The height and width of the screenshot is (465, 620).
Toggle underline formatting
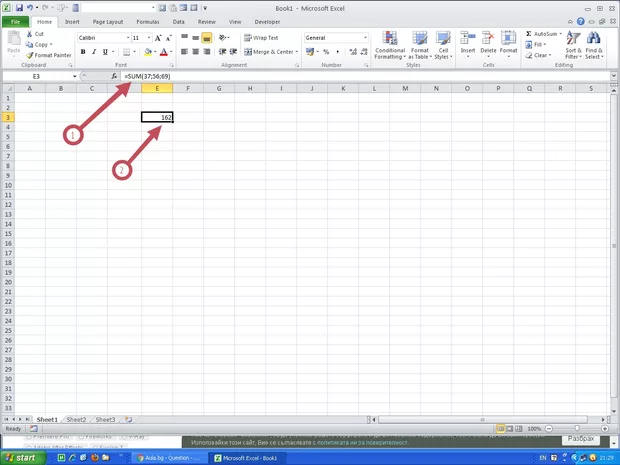pos(105,52)
